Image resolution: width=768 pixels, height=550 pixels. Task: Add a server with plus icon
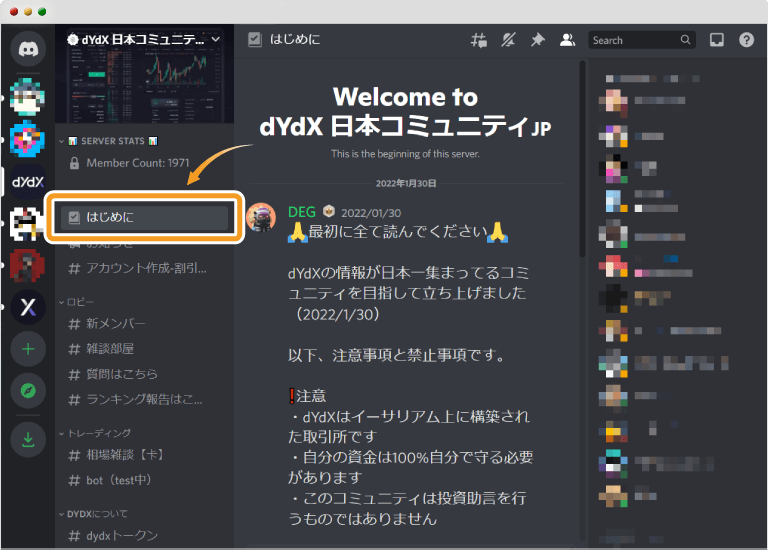[28, 349]
